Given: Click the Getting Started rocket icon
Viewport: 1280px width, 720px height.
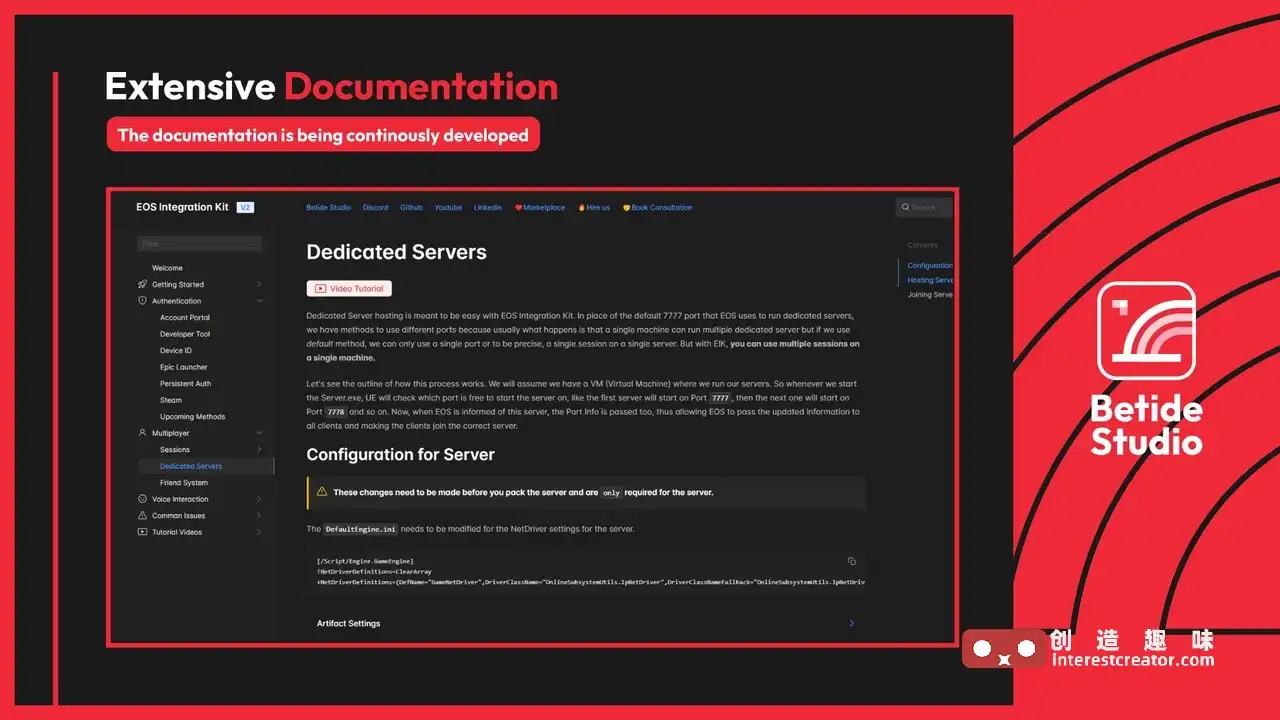Looking at the screenshot, I should (x=142, y=284).
